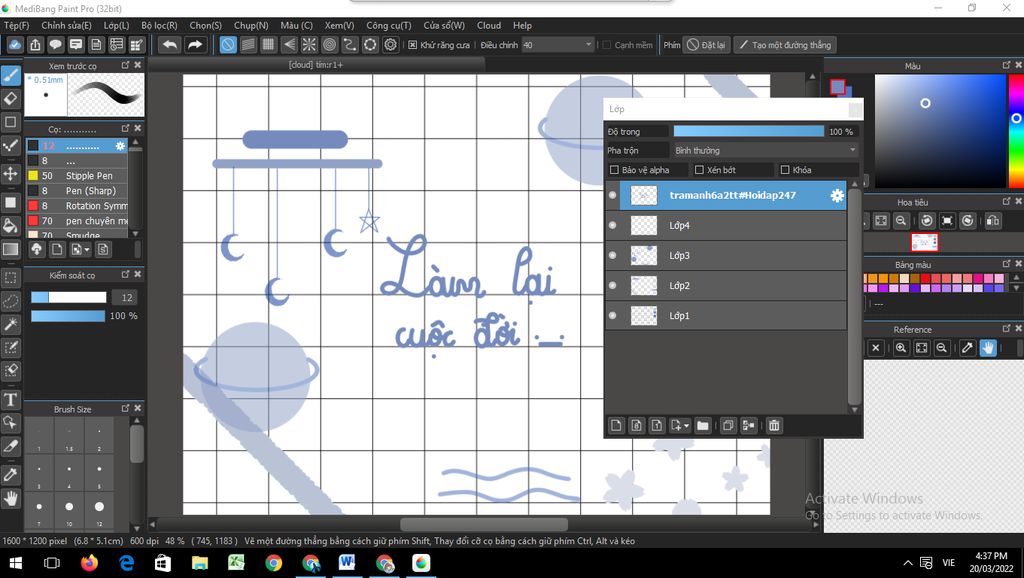Select the Eraser tool in the left toolbar
The width and height of the screenshot is (1024, 578).
coord(10,99)
